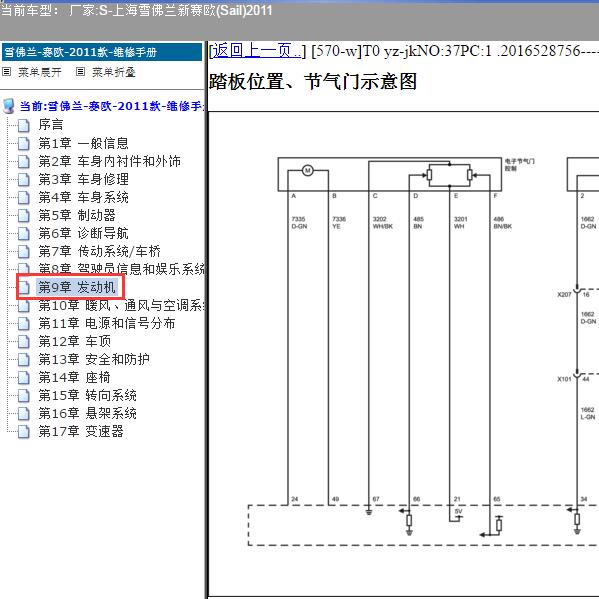Click connector label X207

564,295
